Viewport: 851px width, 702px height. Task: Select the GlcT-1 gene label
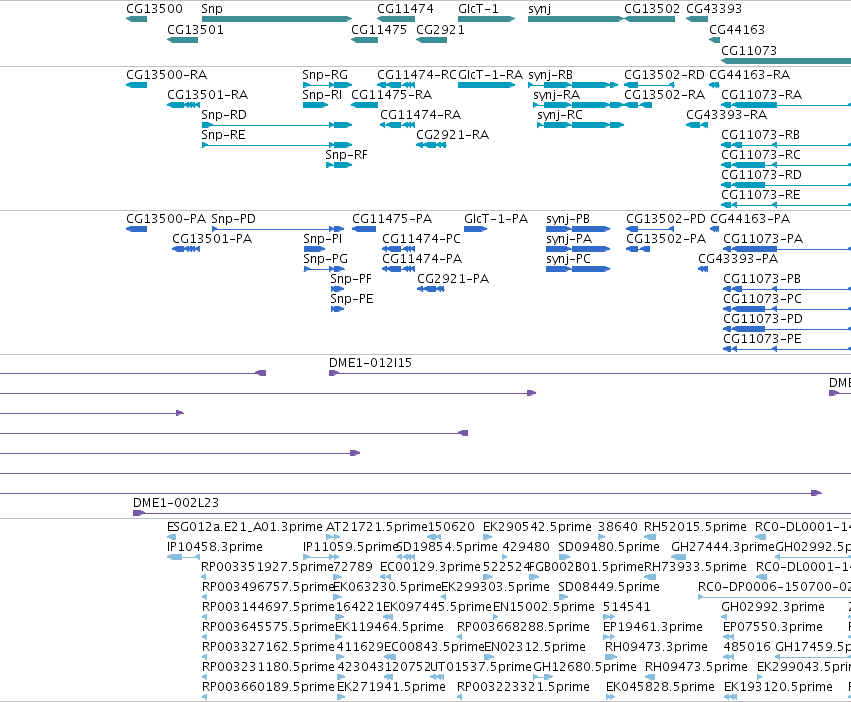(x=478, y=9)
